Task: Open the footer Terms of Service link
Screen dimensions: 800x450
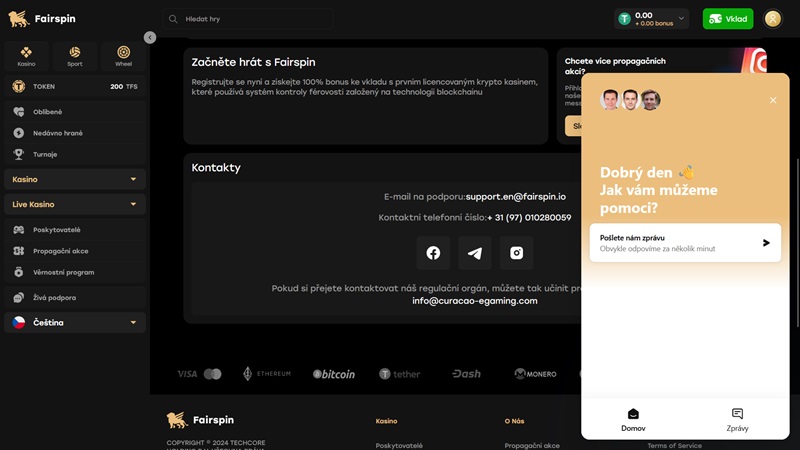Action: click(x=674, y=445)
